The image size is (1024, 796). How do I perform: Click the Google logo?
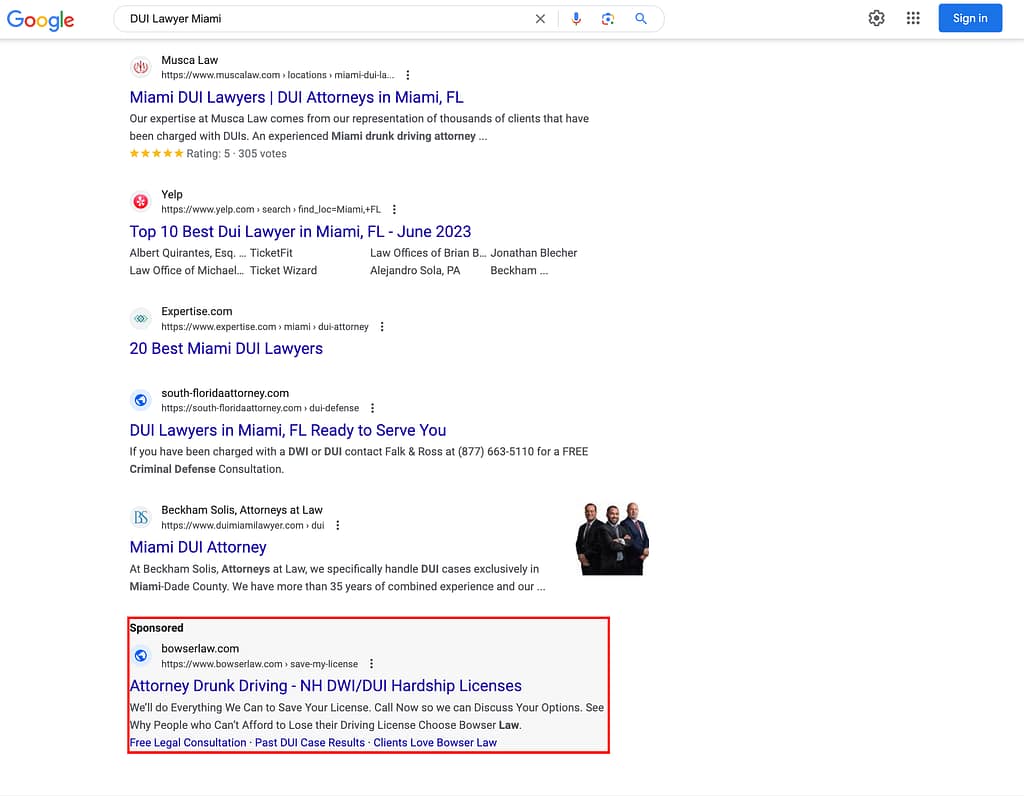[x=40, y=20]
